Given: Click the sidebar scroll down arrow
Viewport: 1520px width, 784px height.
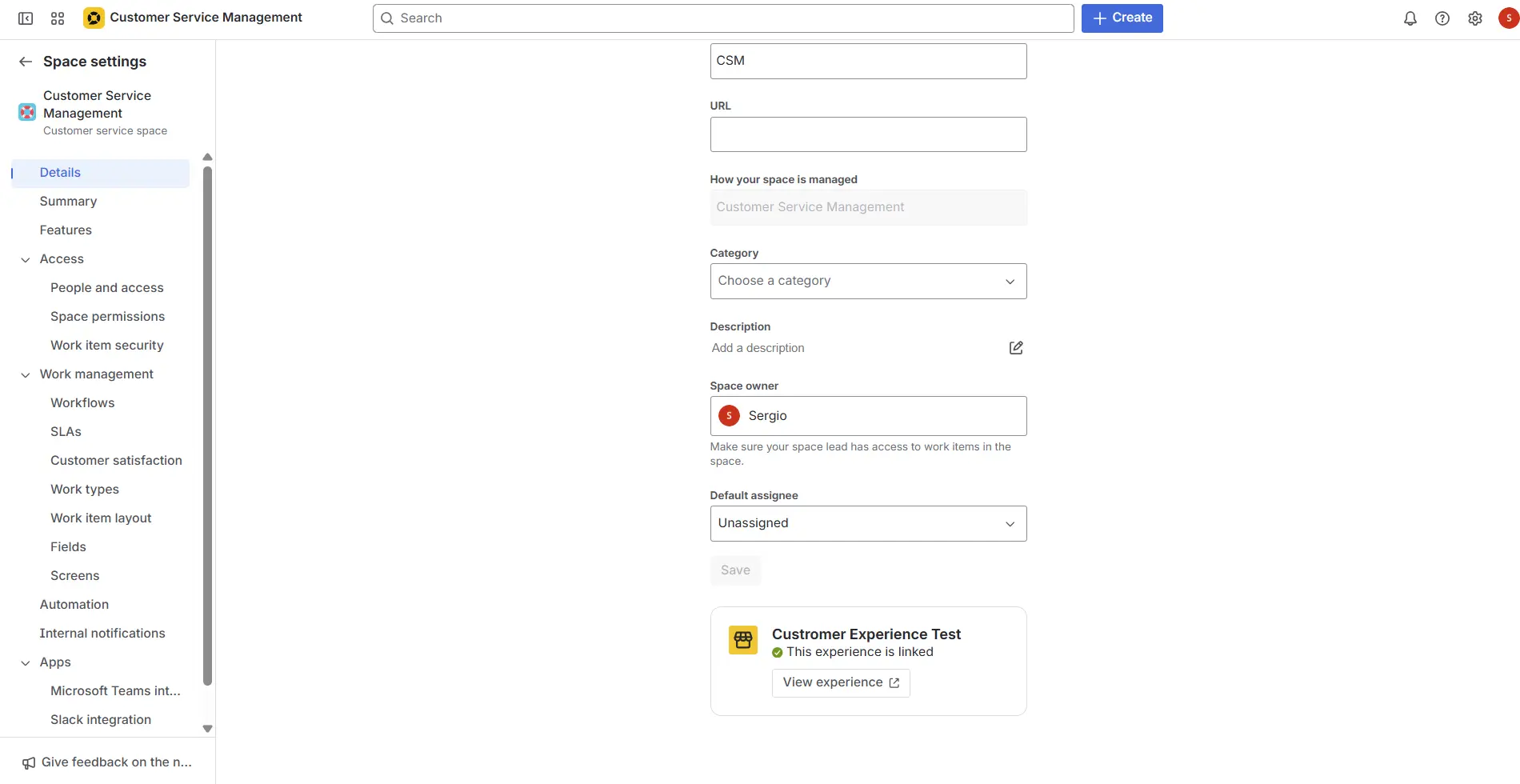Looking at the screenshot, I should pos(207,729).
